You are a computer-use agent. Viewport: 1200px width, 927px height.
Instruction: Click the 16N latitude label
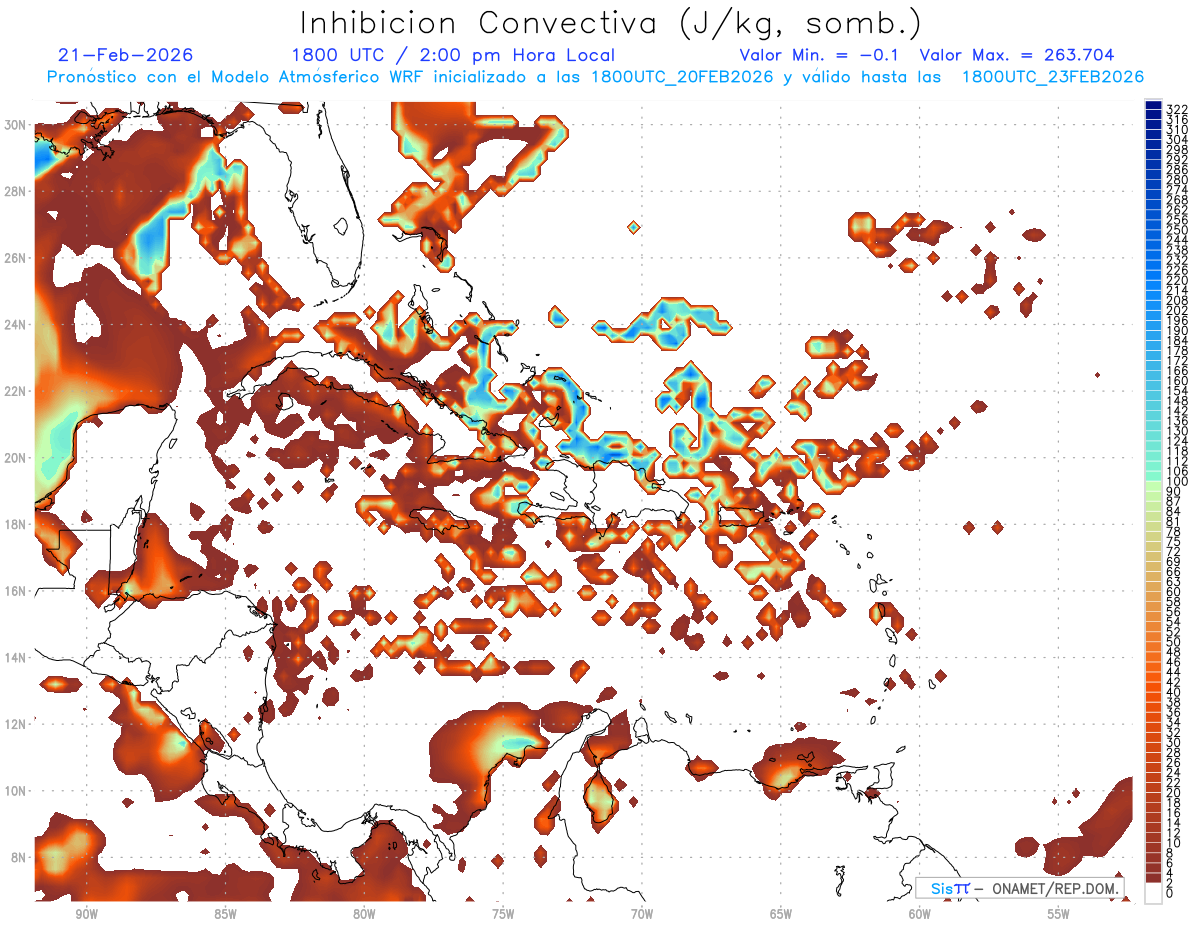[x=16, y=590]
